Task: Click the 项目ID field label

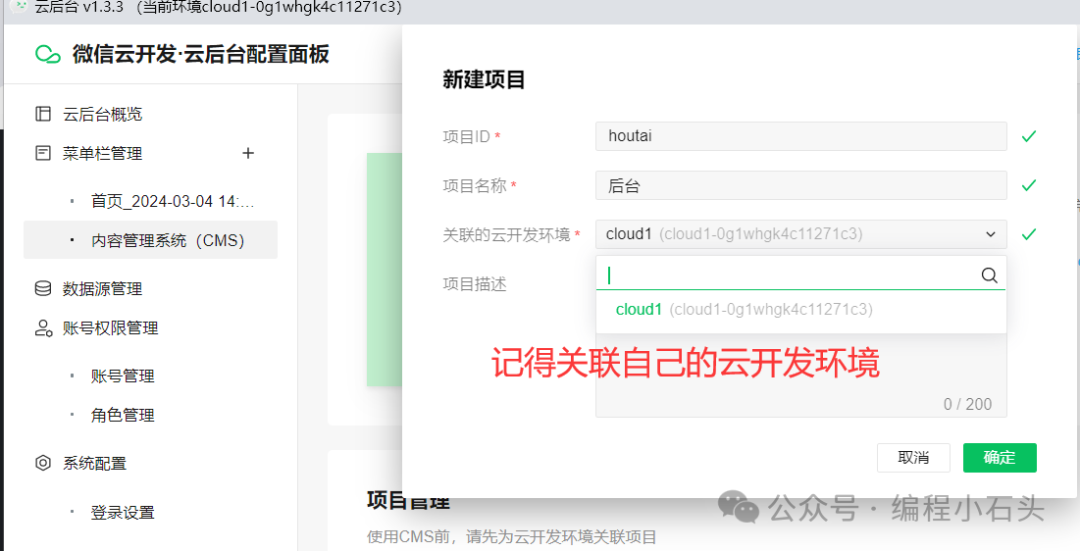Action: 466,136
